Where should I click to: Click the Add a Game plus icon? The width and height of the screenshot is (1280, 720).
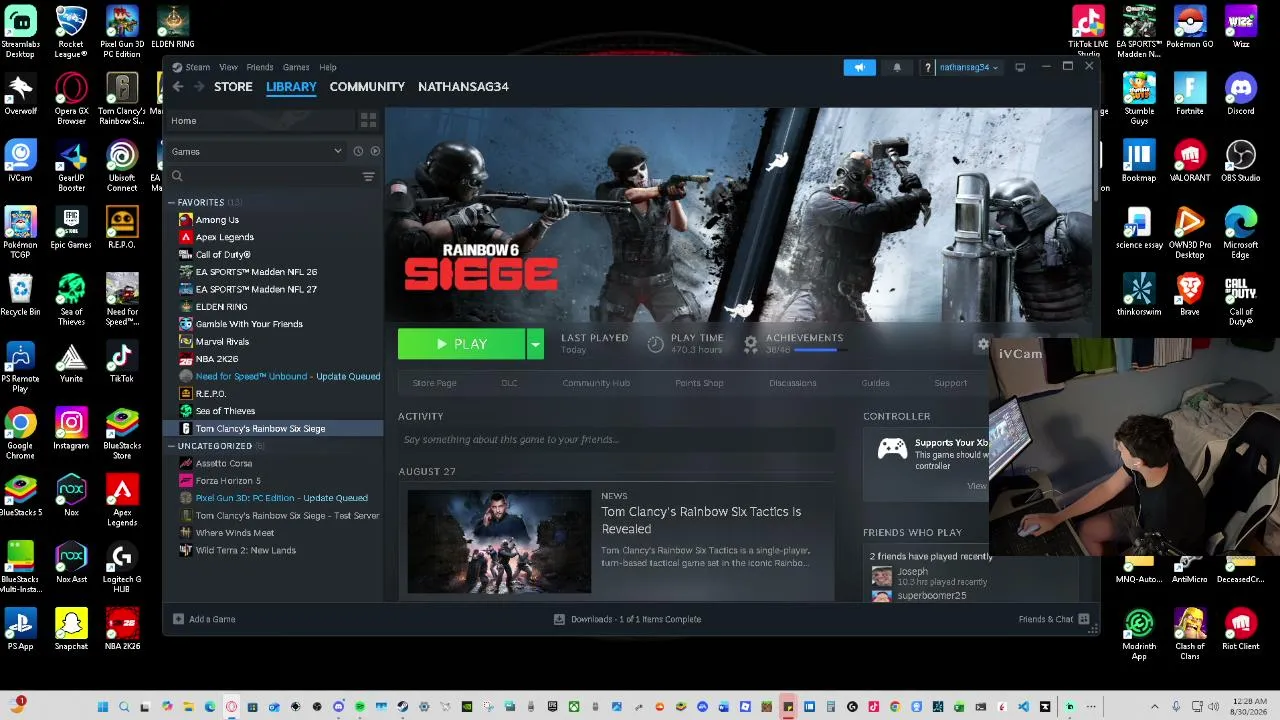tap(178, 619)
